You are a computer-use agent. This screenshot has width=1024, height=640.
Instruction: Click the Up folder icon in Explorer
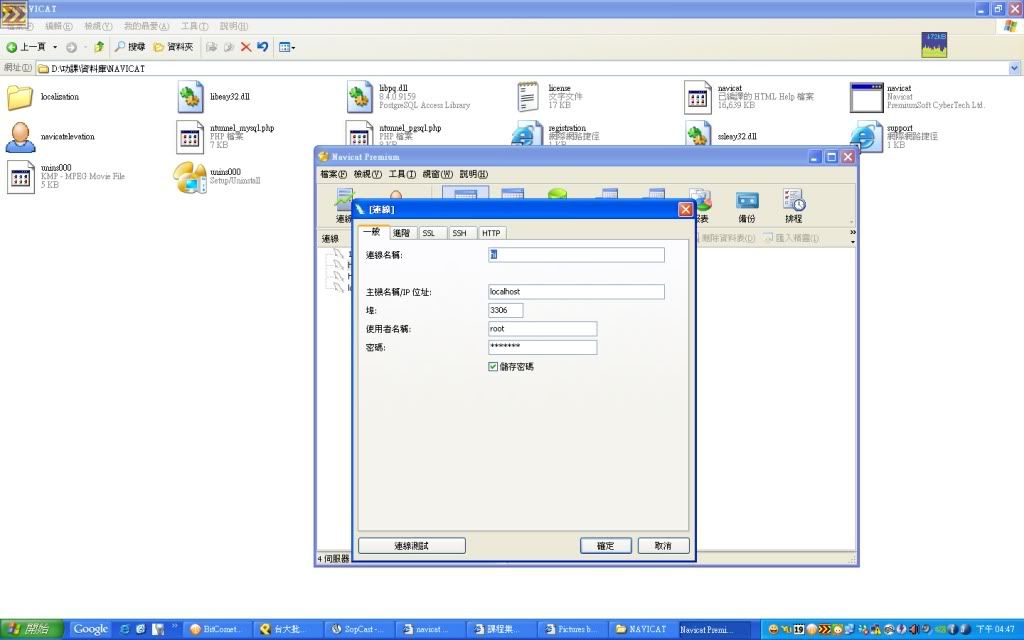tap(99, 47)
